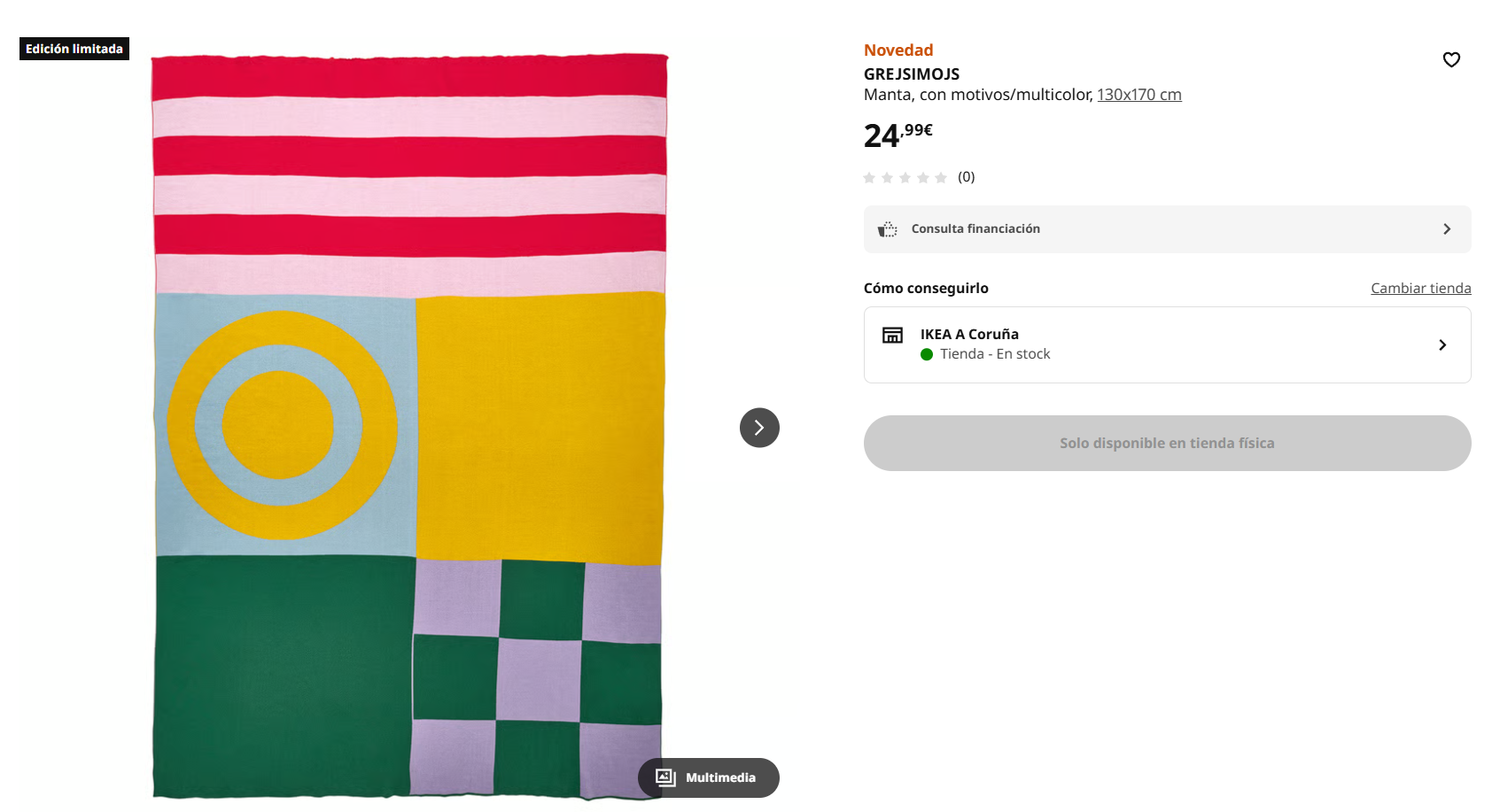Click the Novedad label
The image size is (1492, 812).
click(898, 50)
